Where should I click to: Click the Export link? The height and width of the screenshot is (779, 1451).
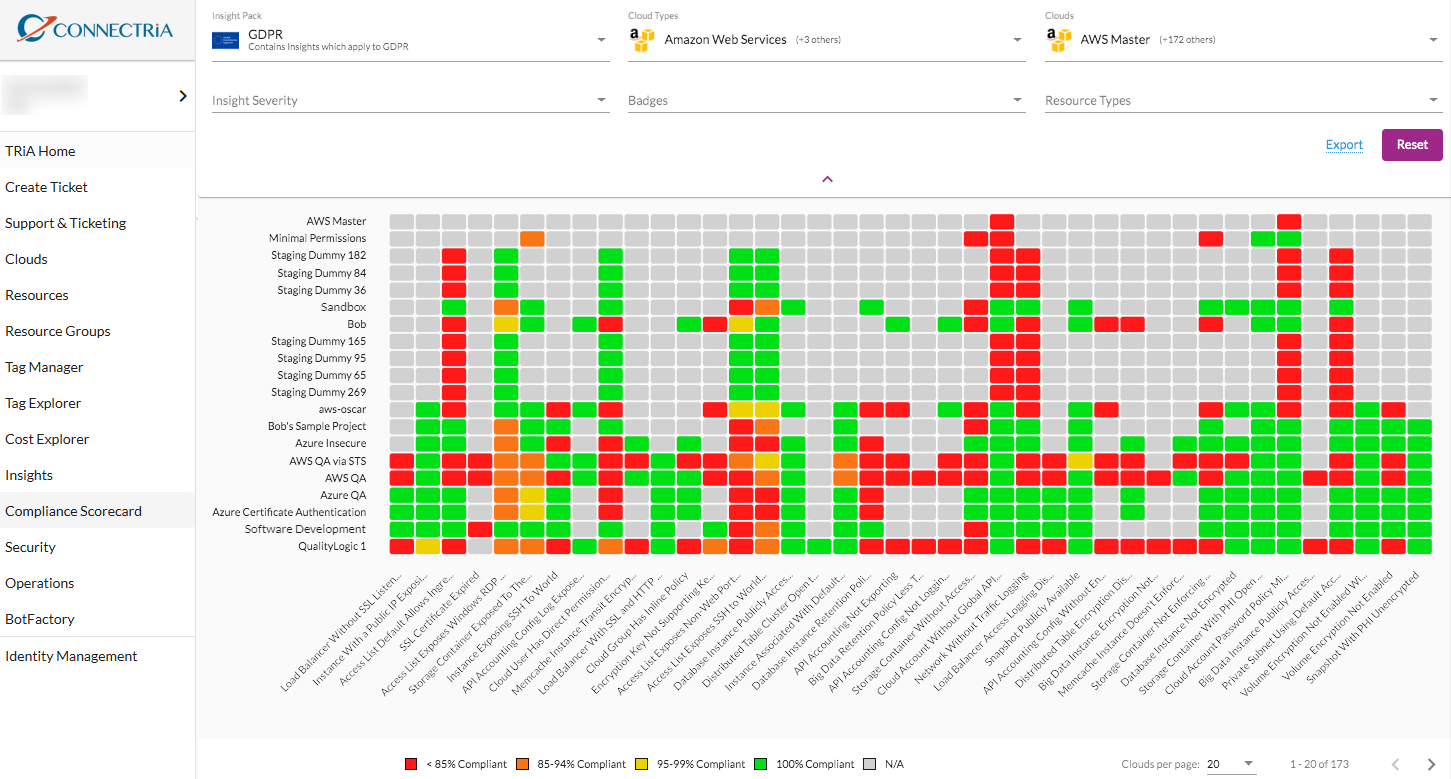[x=1344, y=145]
